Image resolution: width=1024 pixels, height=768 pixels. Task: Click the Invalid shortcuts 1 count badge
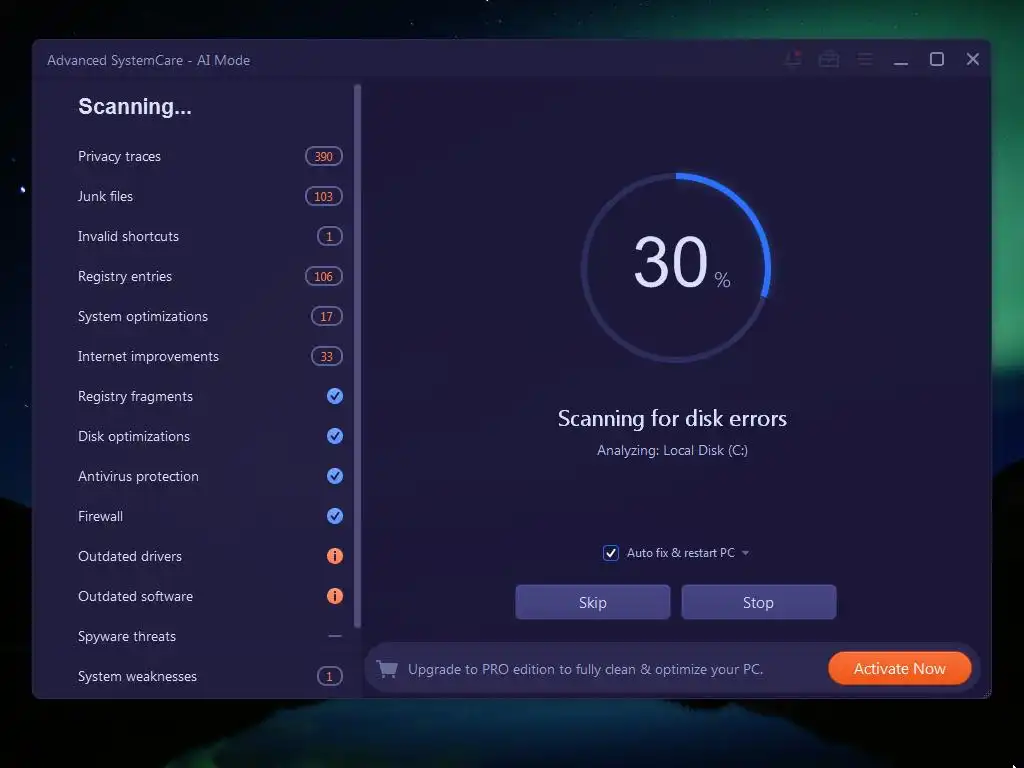pos(330,236)
